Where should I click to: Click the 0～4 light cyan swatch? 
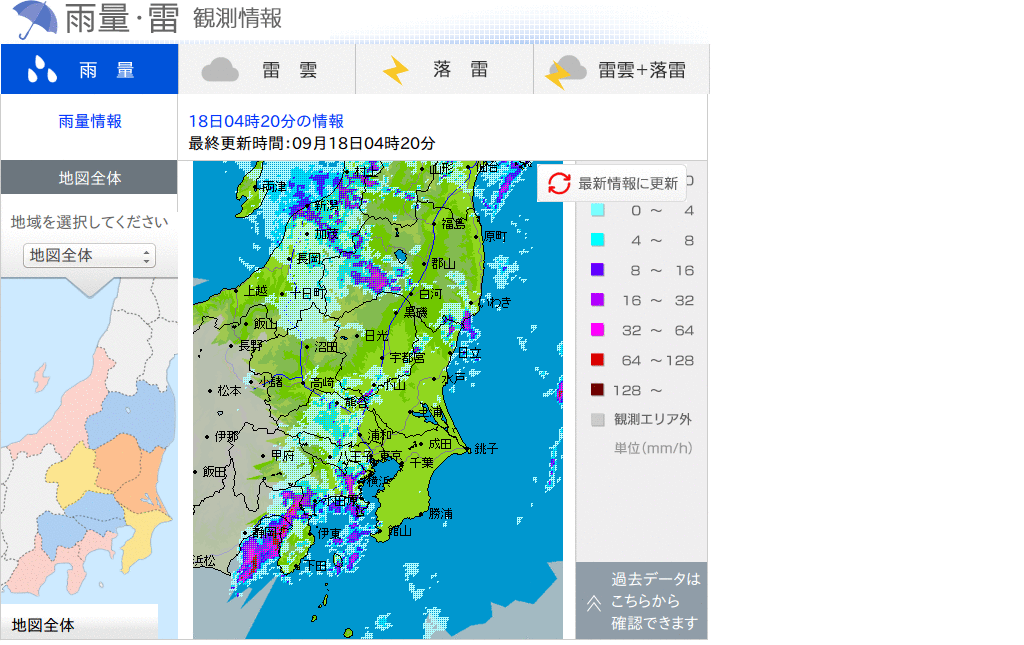pos(598,210)
